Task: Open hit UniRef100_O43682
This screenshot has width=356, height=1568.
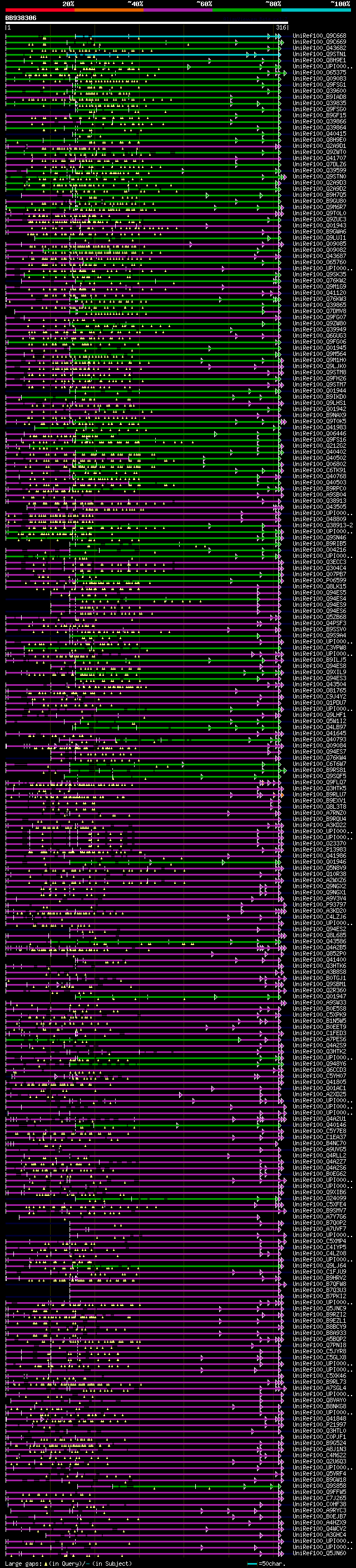Action: (x=319, y=48)
